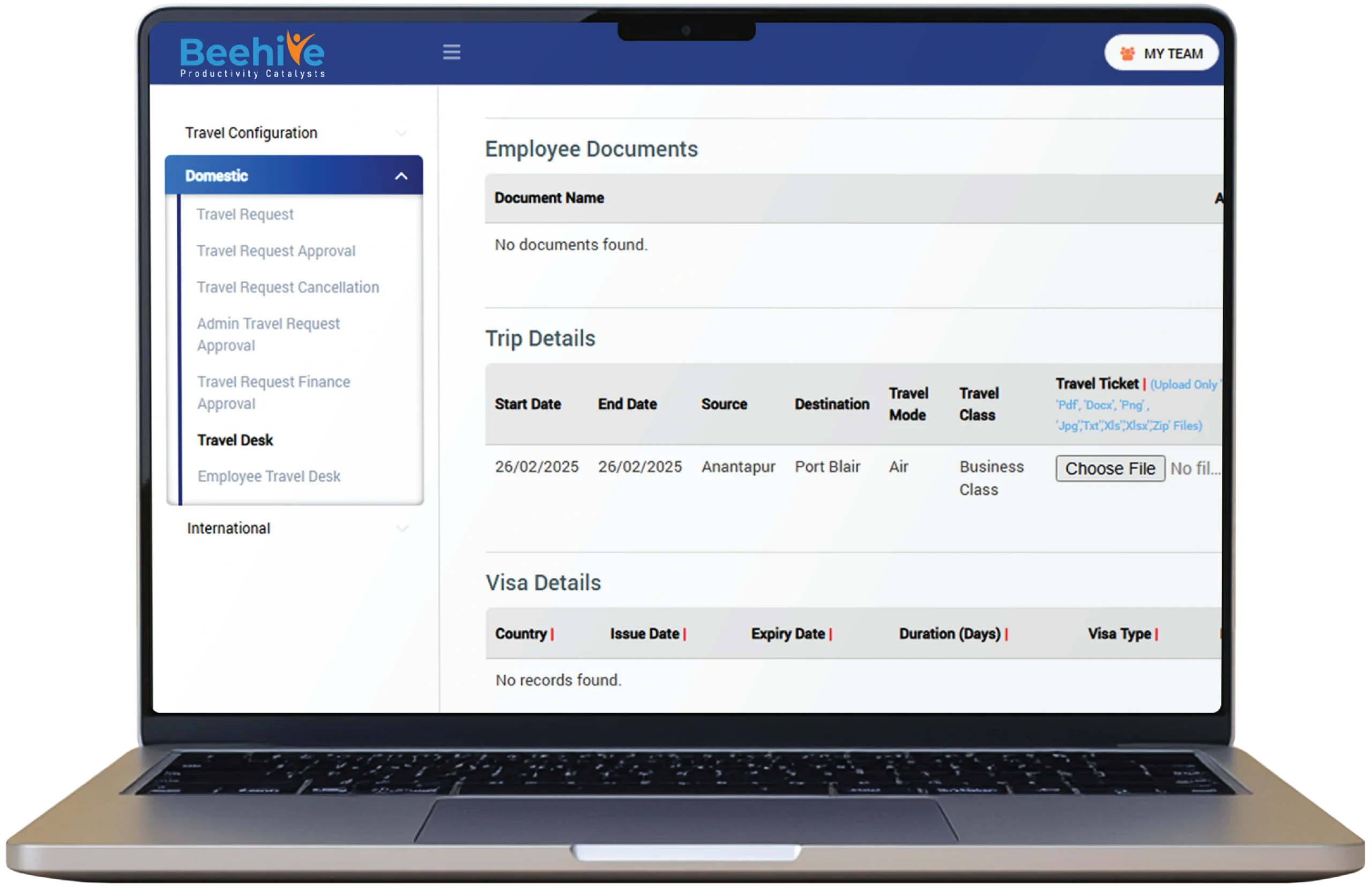This screenshot has width=1372, height=889.
Task: Click the hamburger menu icon
Action: point(451,52)
